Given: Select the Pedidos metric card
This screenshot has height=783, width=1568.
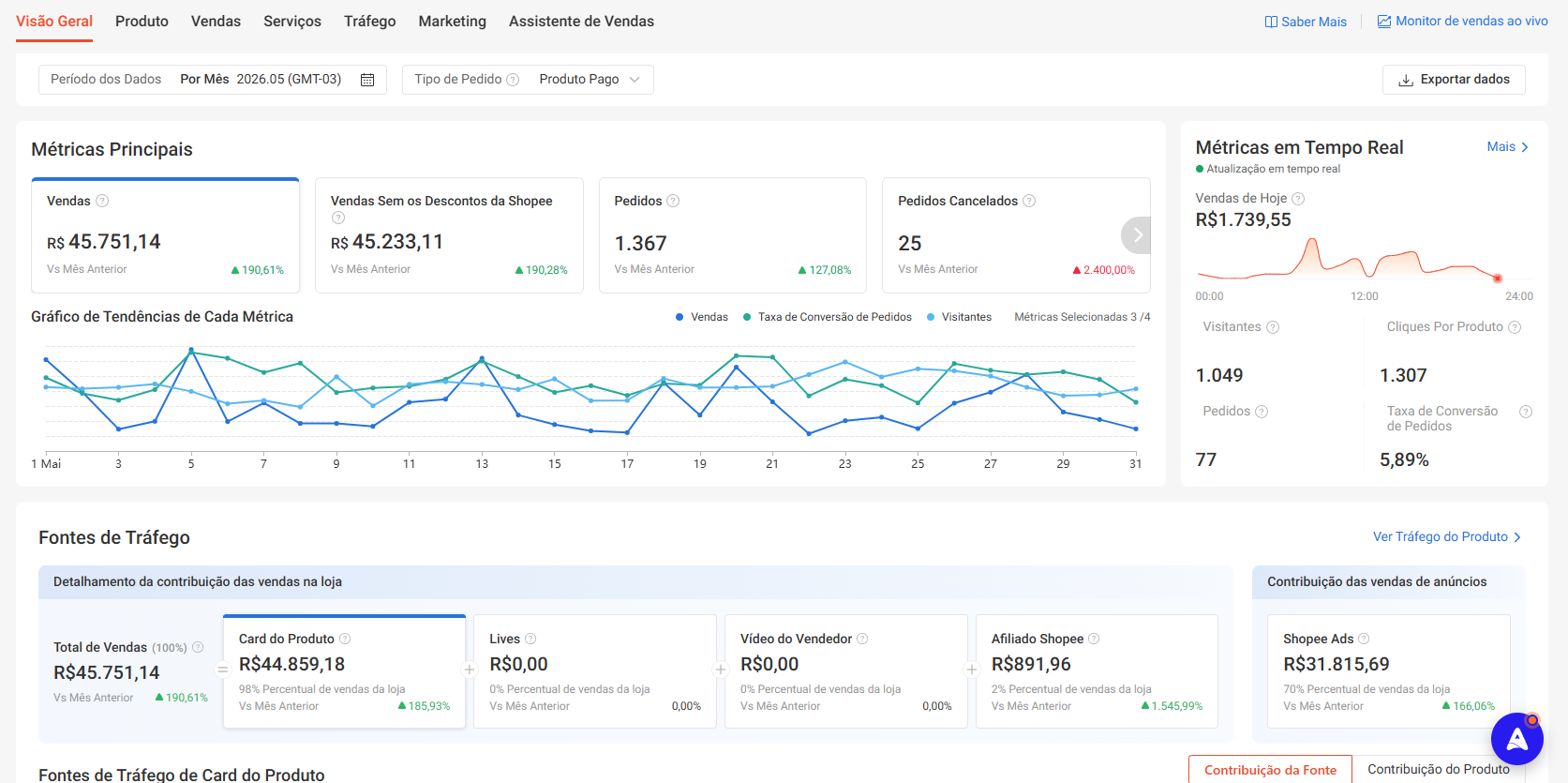Looking at the screenshot, I should tap(733, 235).
